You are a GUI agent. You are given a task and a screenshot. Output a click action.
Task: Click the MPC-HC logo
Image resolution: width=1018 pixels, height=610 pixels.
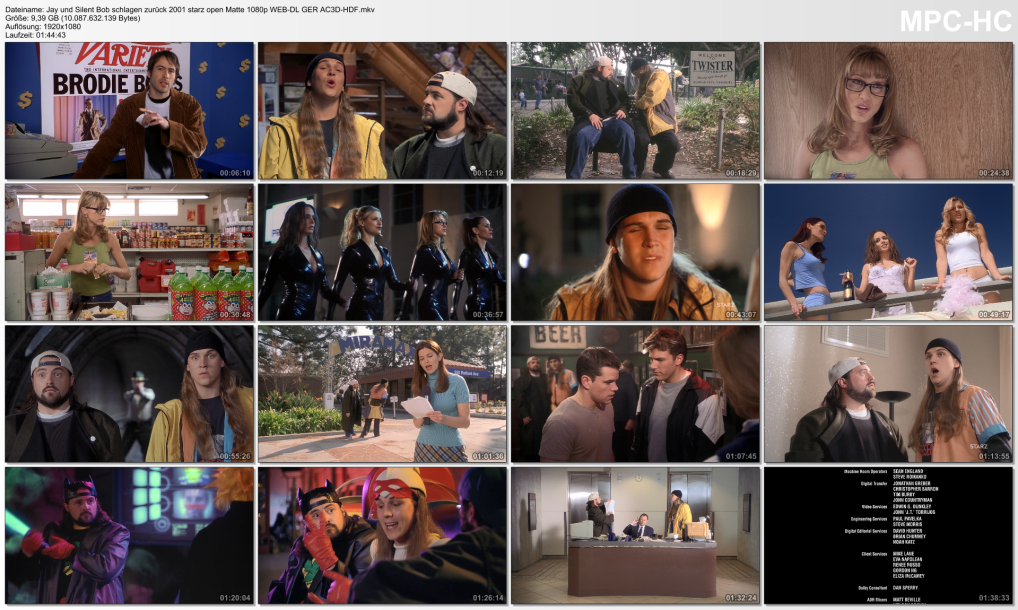tap(955, 21)
